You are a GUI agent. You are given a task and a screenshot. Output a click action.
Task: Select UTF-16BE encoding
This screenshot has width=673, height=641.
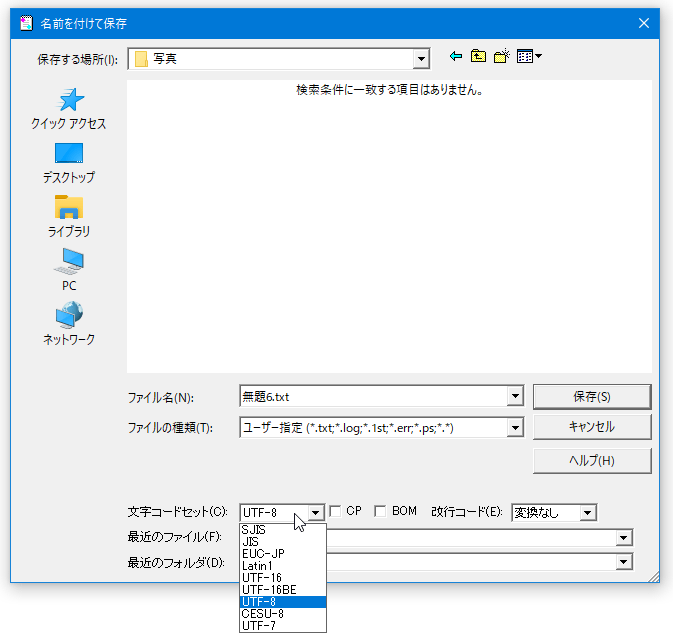(282, 590)
